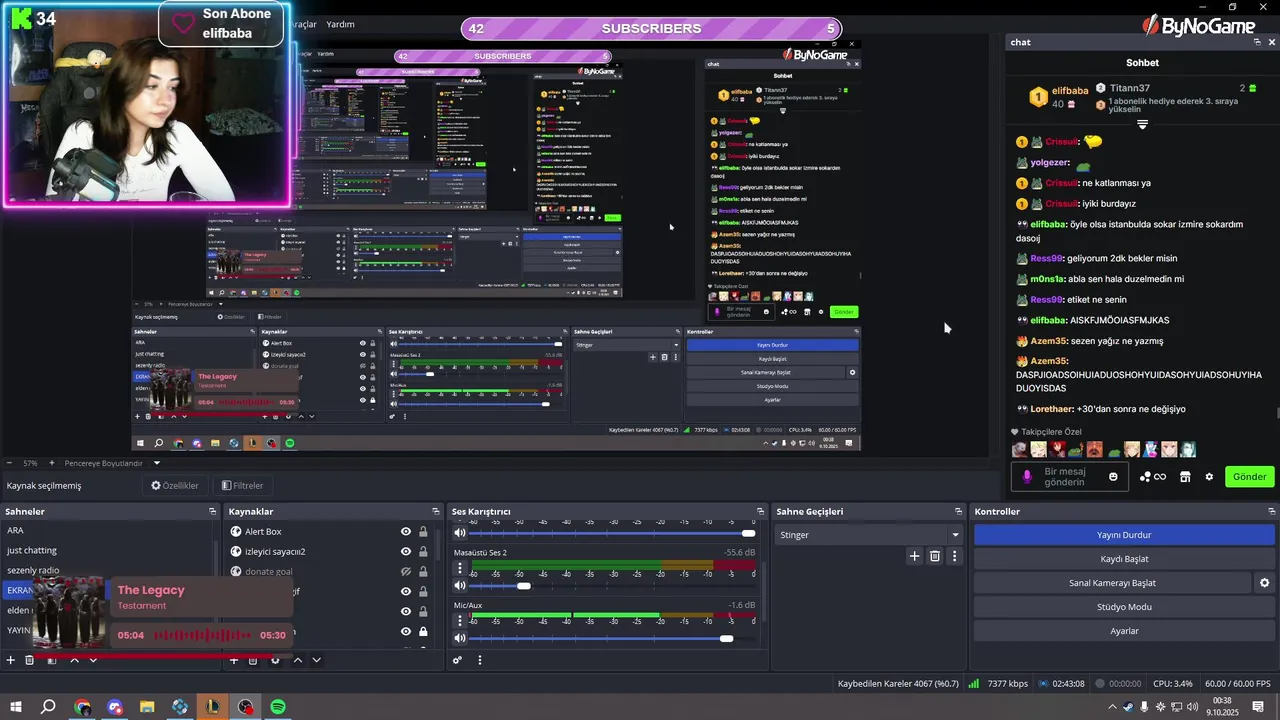Screen dimensions: 1280x720
Task: Collapse chat leaderboard expander arrow
Action: pyautogui.click(x=1142, y=125)
